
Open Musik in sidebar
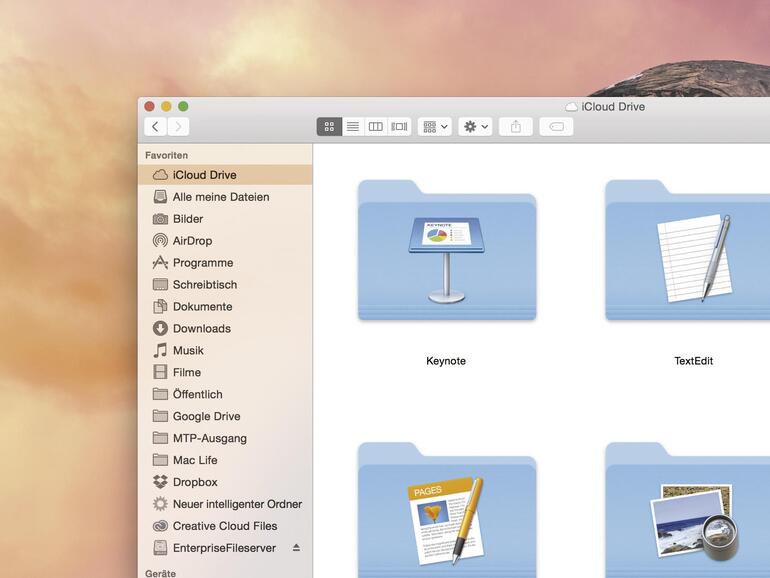coord(225,351)
